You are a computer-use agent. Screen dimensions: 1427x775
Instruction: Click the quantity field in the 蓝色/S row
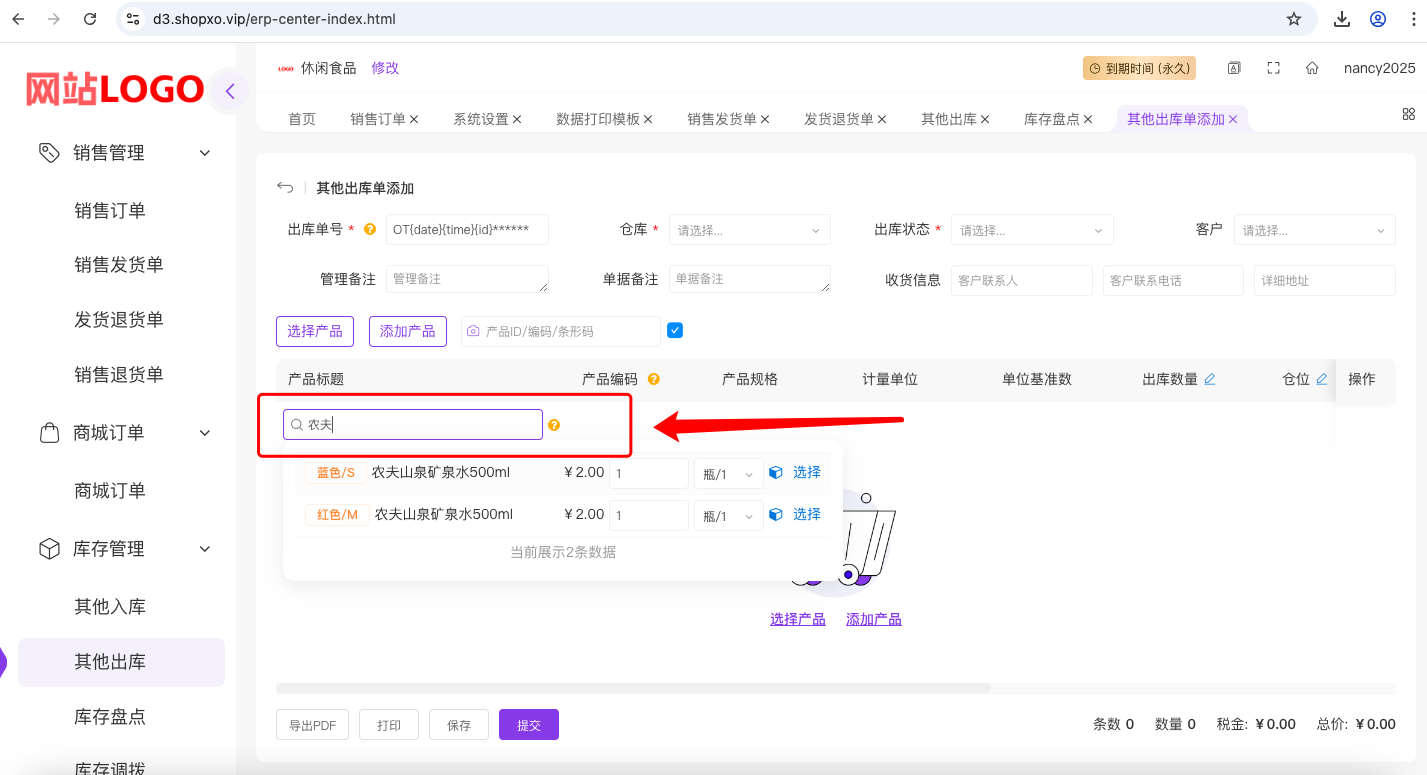point(650,474)
